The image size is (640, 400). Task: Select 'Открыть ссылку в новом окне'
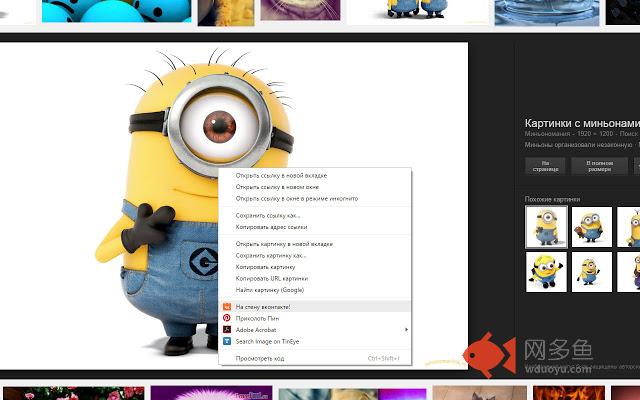[x=277, y=187]
